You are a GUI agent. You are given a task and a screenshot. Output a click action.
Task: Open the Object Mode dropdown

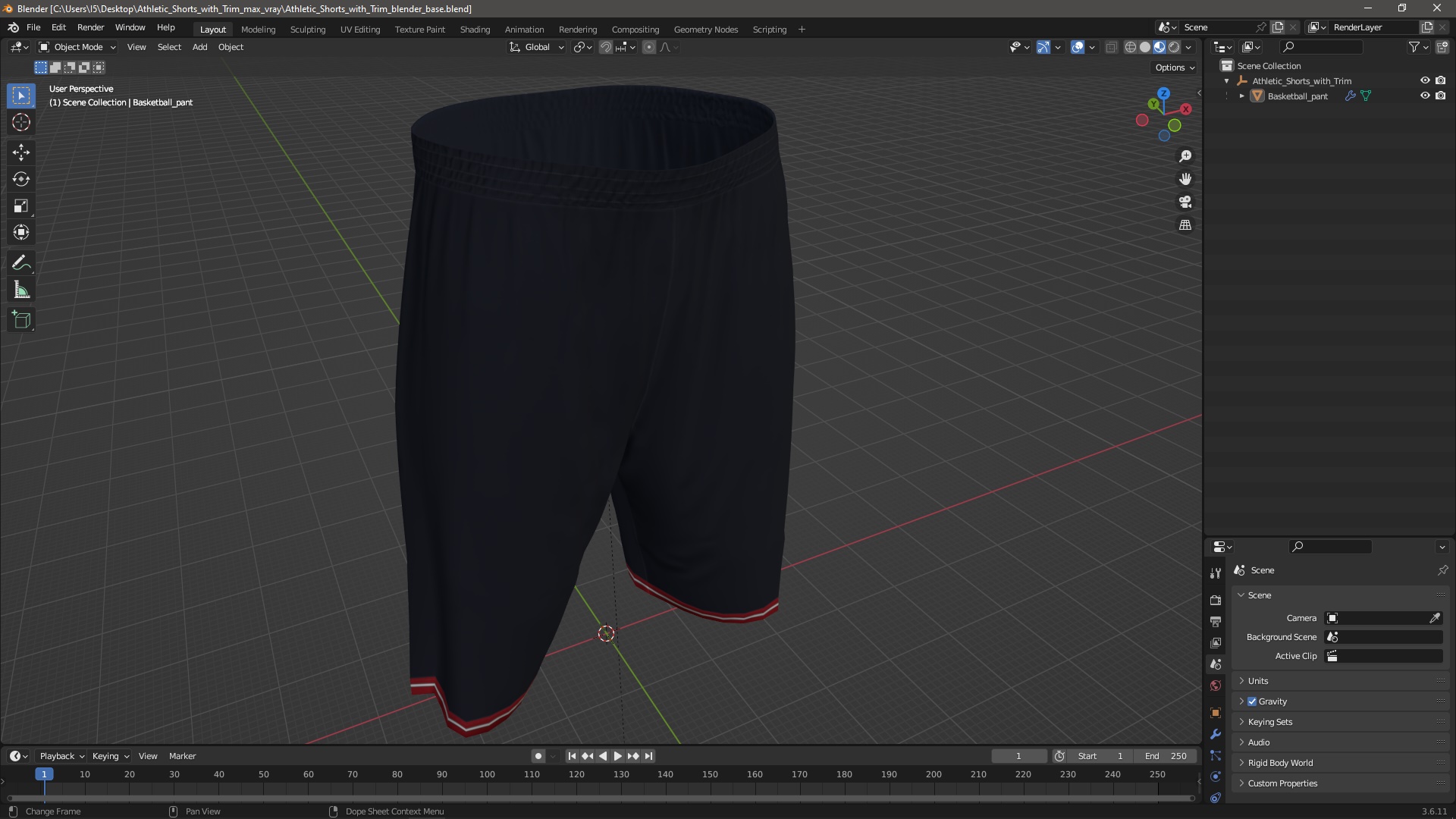(77, 47)
